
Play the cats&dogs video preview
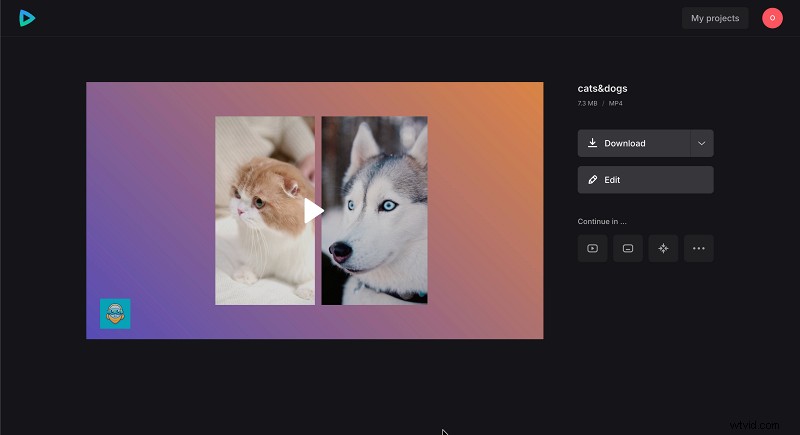pyautogui.click(x=314, y=210)
